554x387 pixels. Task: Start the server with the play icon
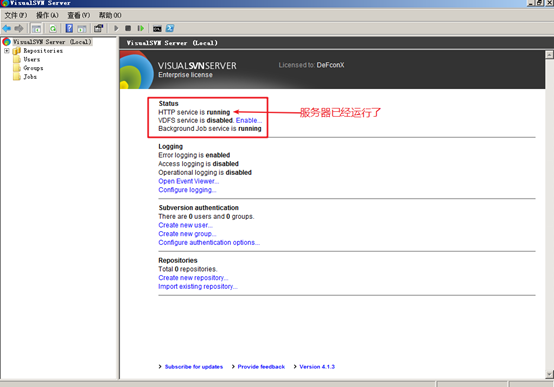[116, 28]
